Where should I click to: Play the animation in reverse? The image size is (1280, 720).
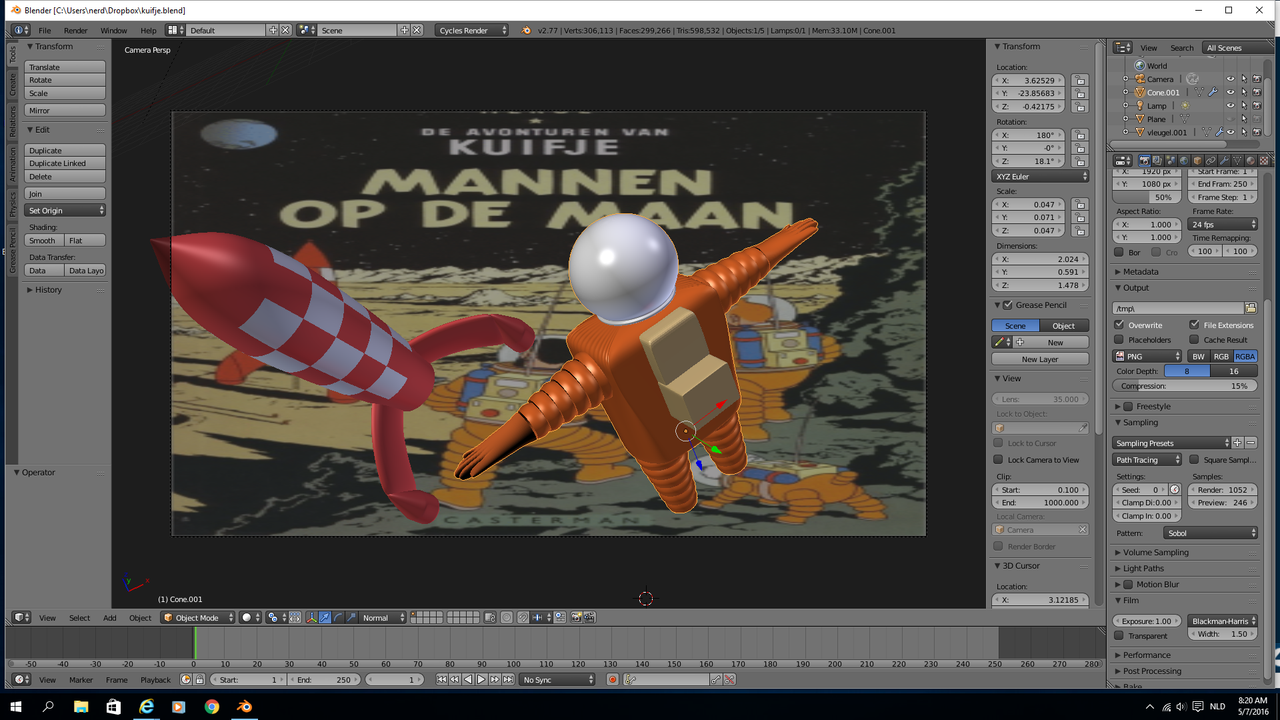pyautogui.click(x=468, y=680)
